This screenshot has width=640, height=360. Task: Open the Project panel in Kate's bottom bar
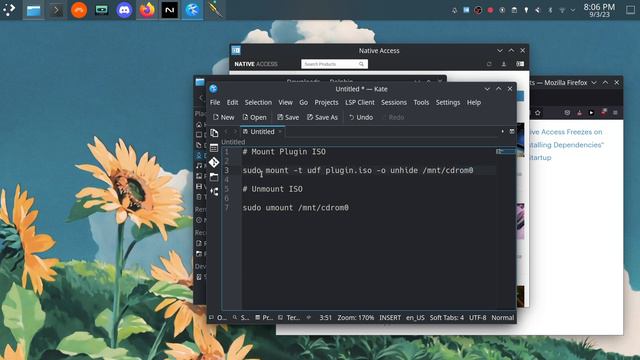tap(264, 318)
